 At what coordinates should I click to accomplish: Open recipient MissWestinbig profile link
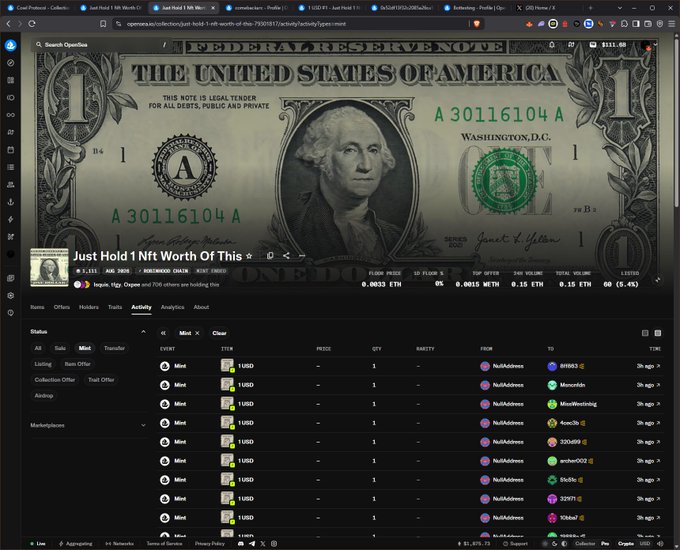(x=578, y=404)
